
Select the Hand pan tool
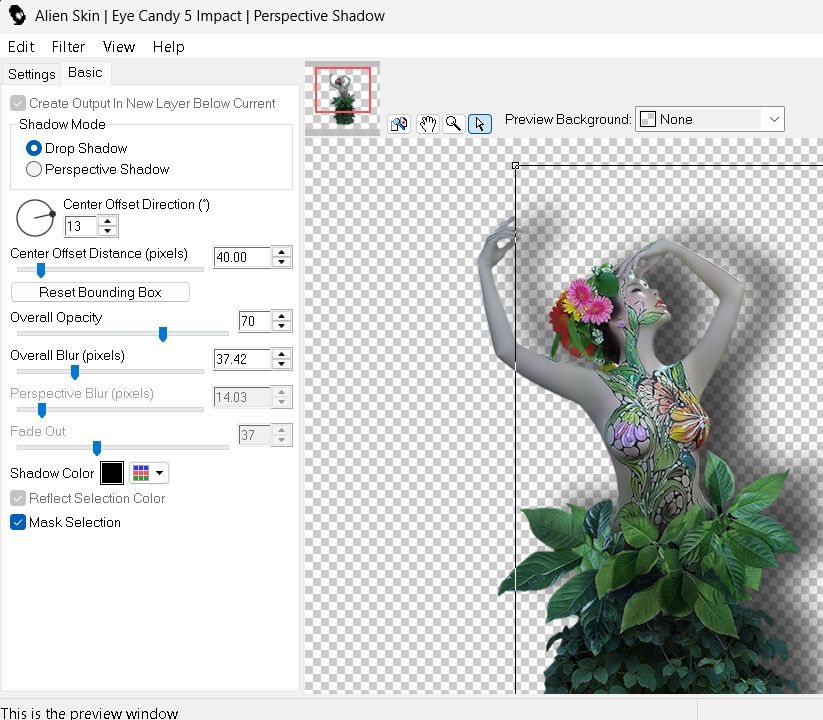click(427, 124)
